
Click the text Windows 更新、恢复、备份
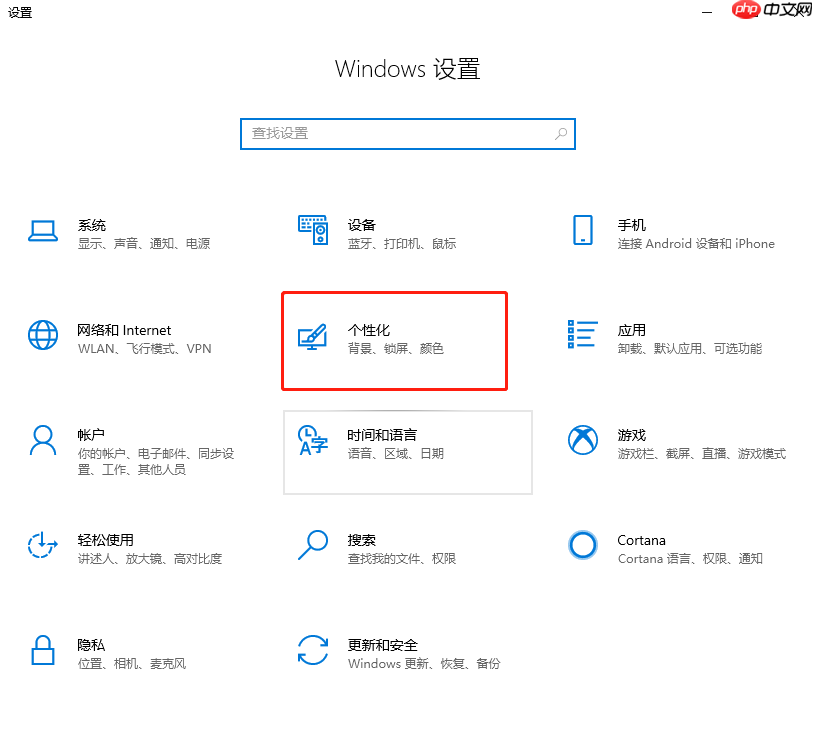tap(424, 664)
